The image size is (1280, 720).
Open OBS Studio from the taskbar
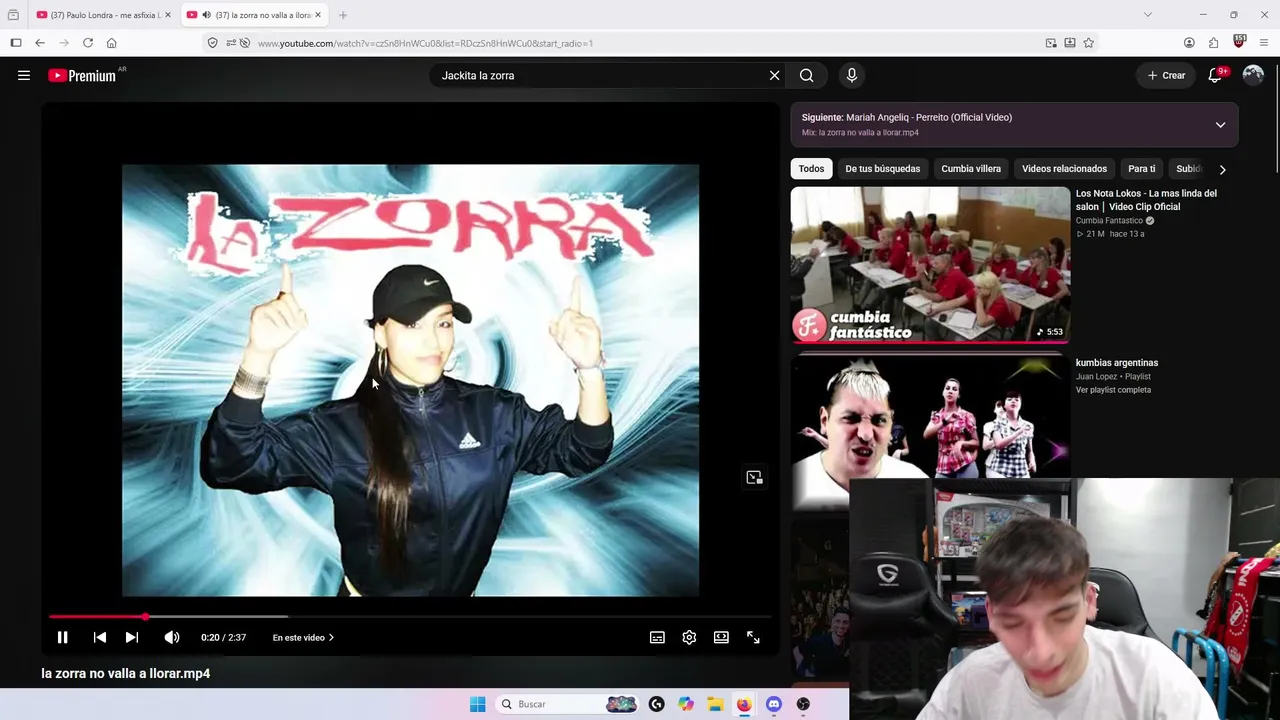pos(803,704)
